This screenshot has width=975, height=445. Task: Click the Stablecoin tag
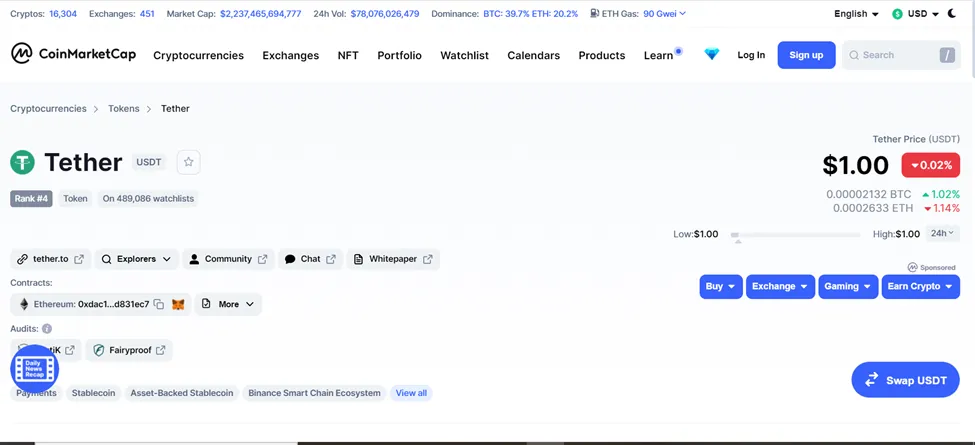coord(93,393)
